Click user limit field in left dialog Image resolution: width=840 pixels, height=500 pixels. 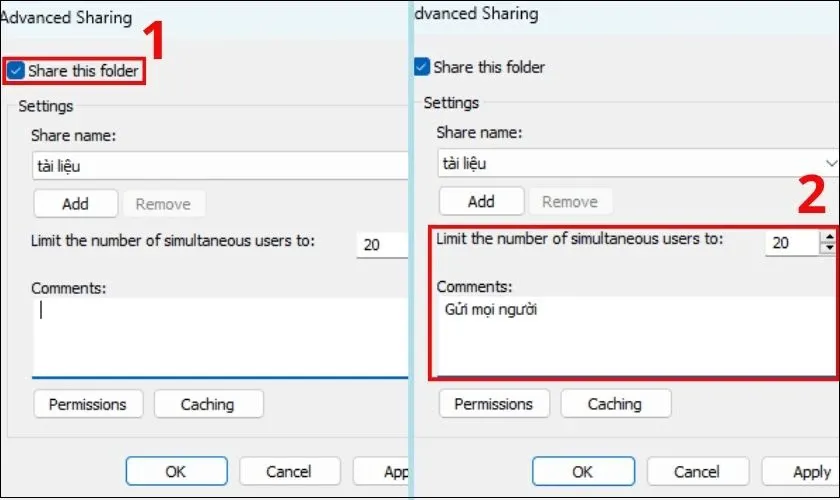[382, 244]
